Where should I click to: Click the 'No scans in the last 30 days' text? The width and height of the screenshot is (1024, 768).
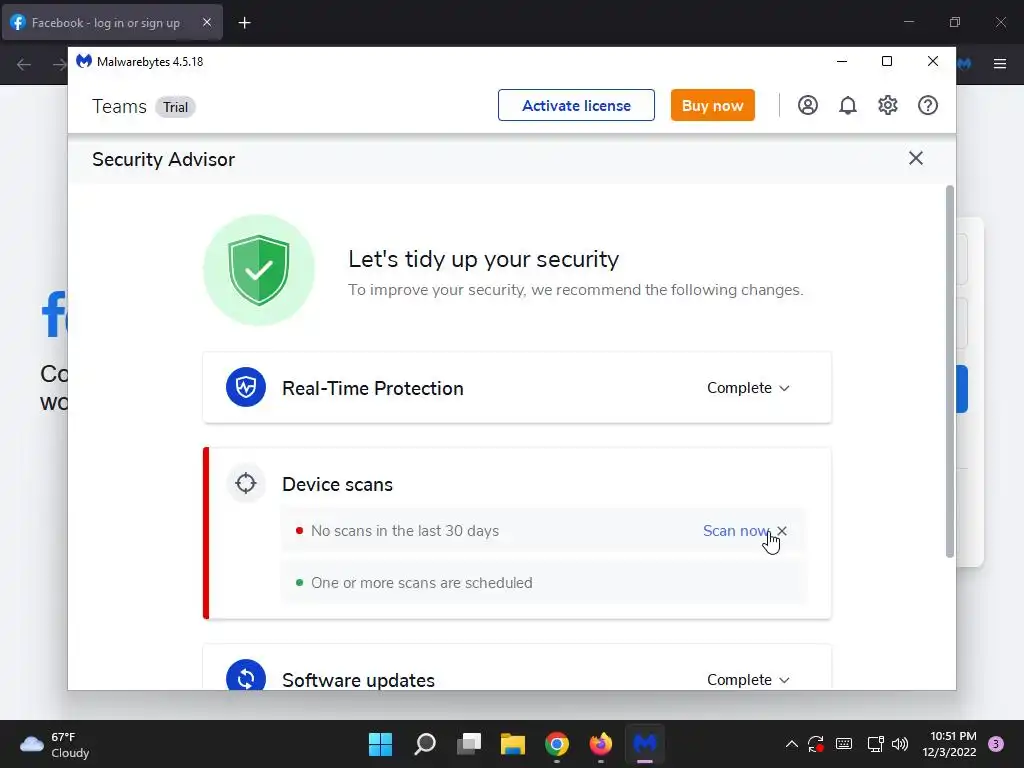tap(405, 531)
